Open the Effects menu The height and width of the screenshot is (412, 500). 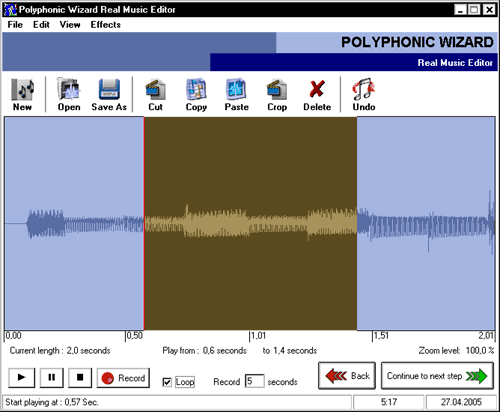coord(106,25)
